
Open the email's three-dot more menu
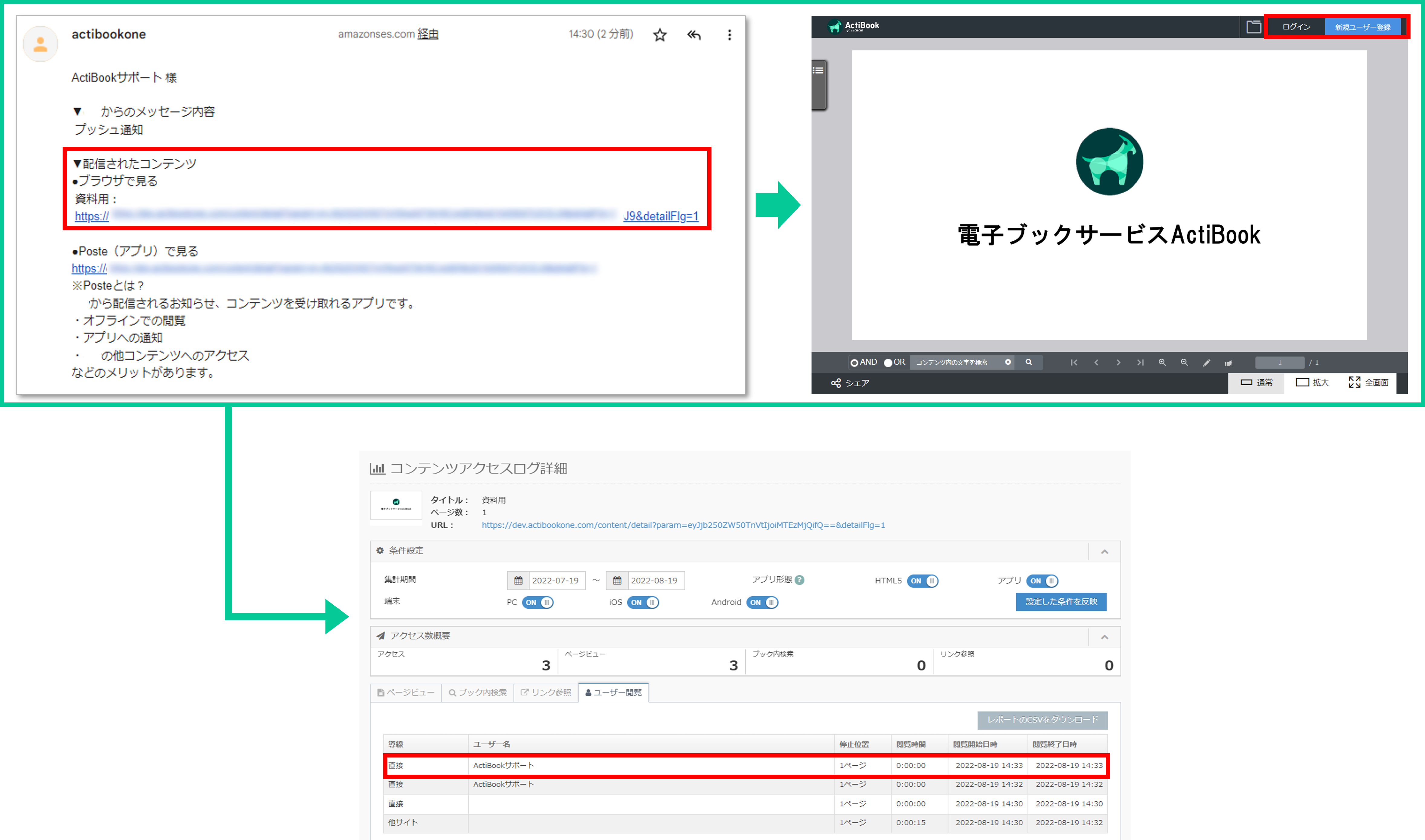pos(729,35)
